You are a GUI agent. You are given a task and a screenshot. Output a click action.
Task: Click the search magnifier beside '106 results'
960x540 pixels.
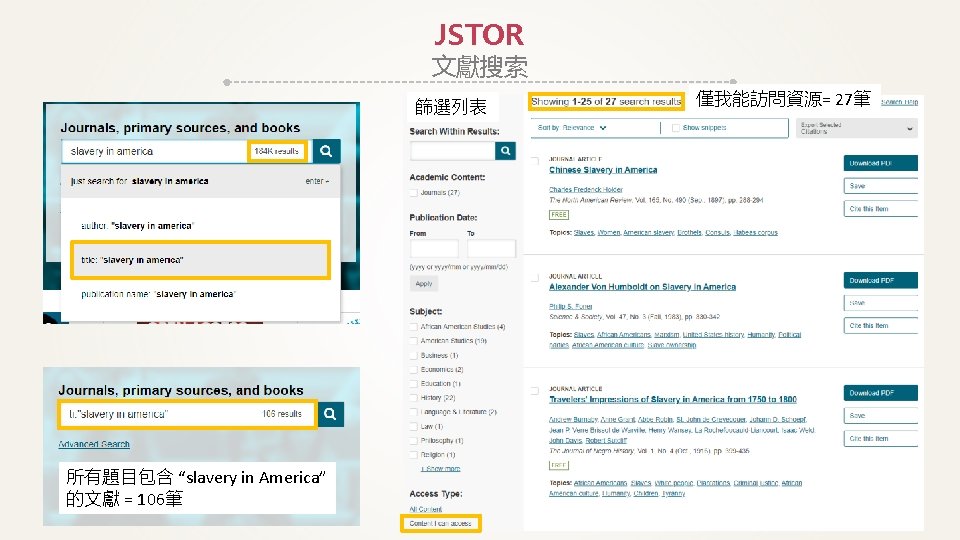[330, 414]
